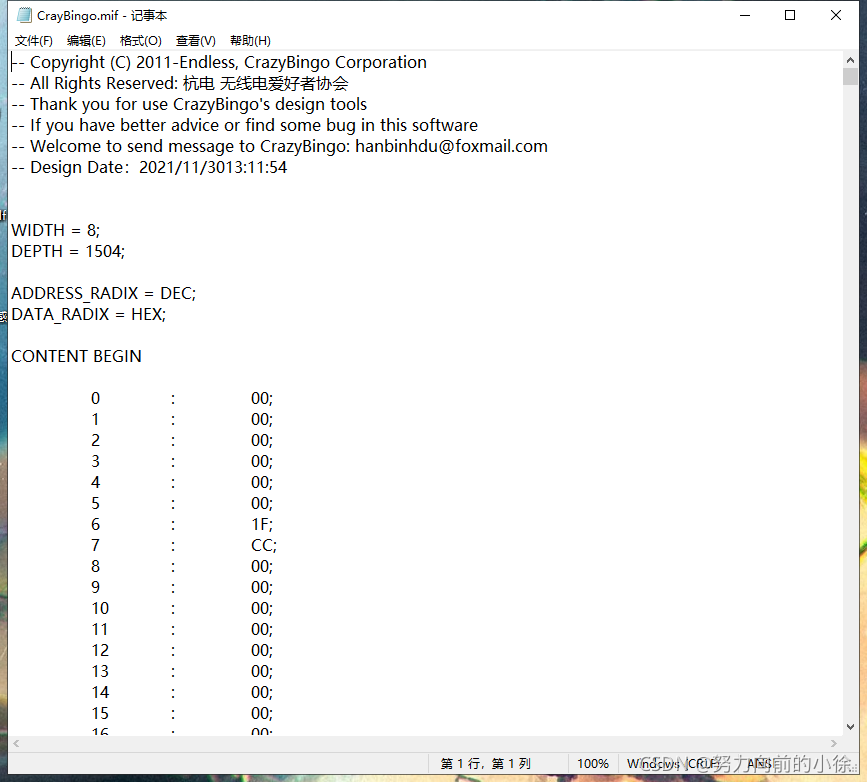Open the 格式(O) menu
Screen dimensions: 867x782
click(x=141, y=40)
